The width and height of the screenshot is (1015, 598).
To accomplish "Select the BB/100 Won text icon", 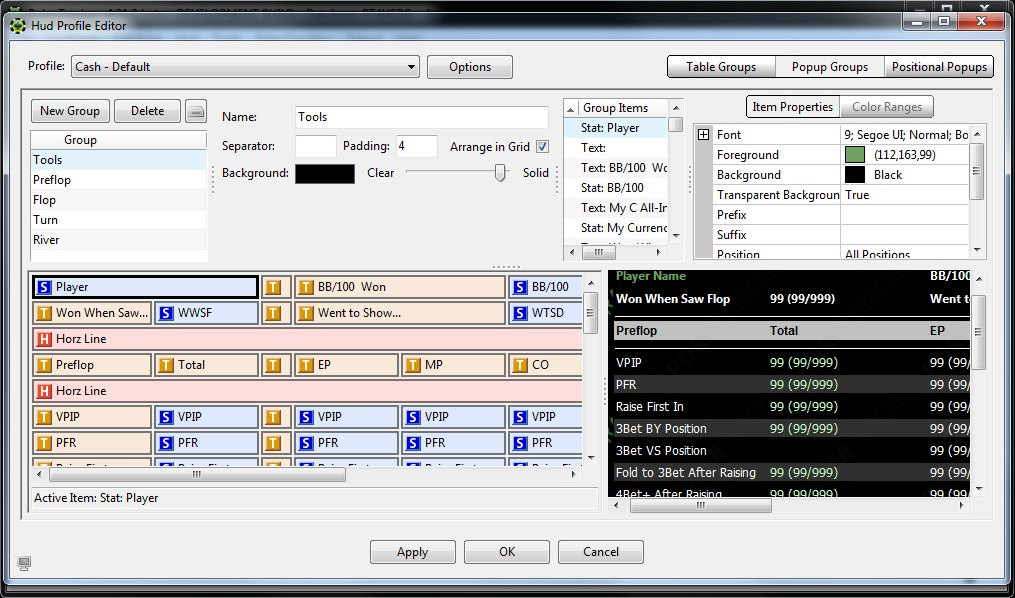I will tap(306, 287).
